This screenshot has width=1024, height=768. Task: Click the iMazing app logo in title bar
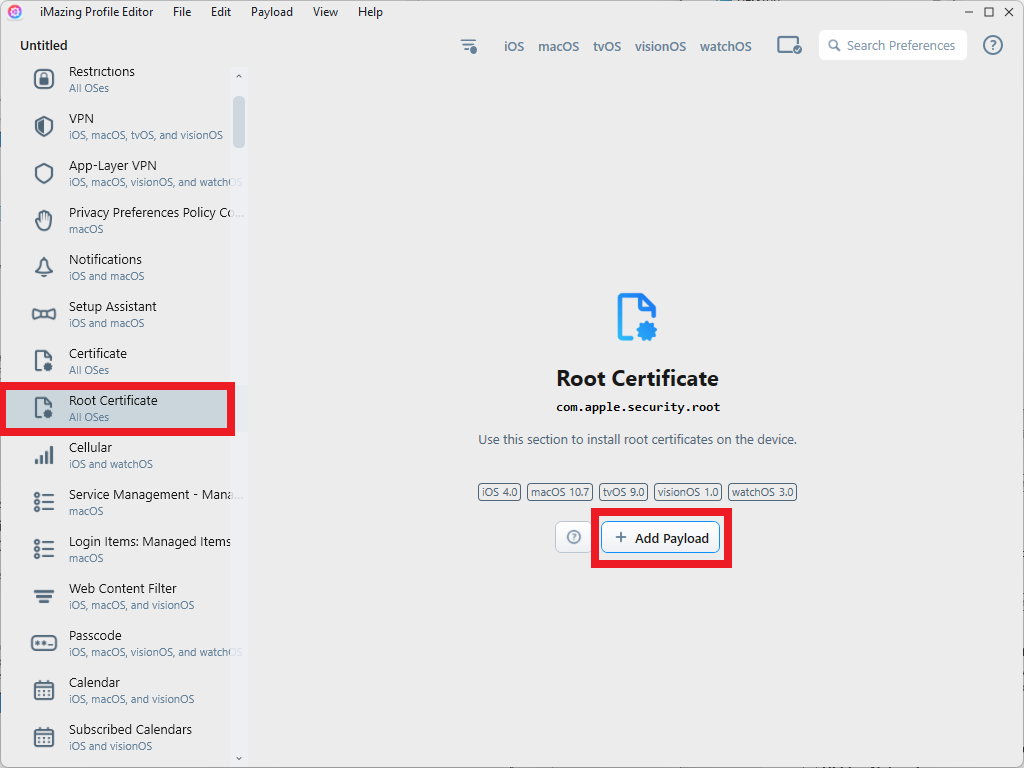click(15, 12)
